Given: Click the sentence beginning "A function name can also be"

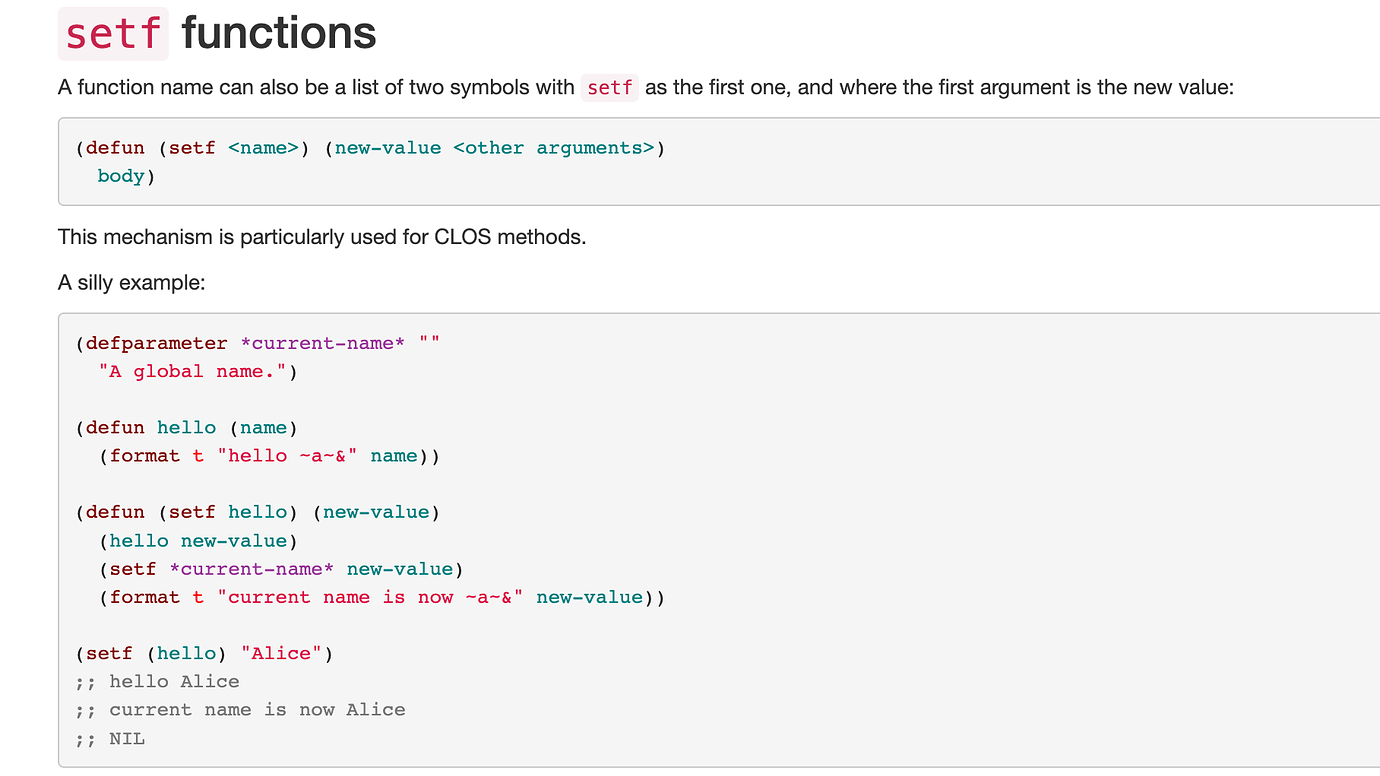Looking at the screenshot, I should (646, 88).
